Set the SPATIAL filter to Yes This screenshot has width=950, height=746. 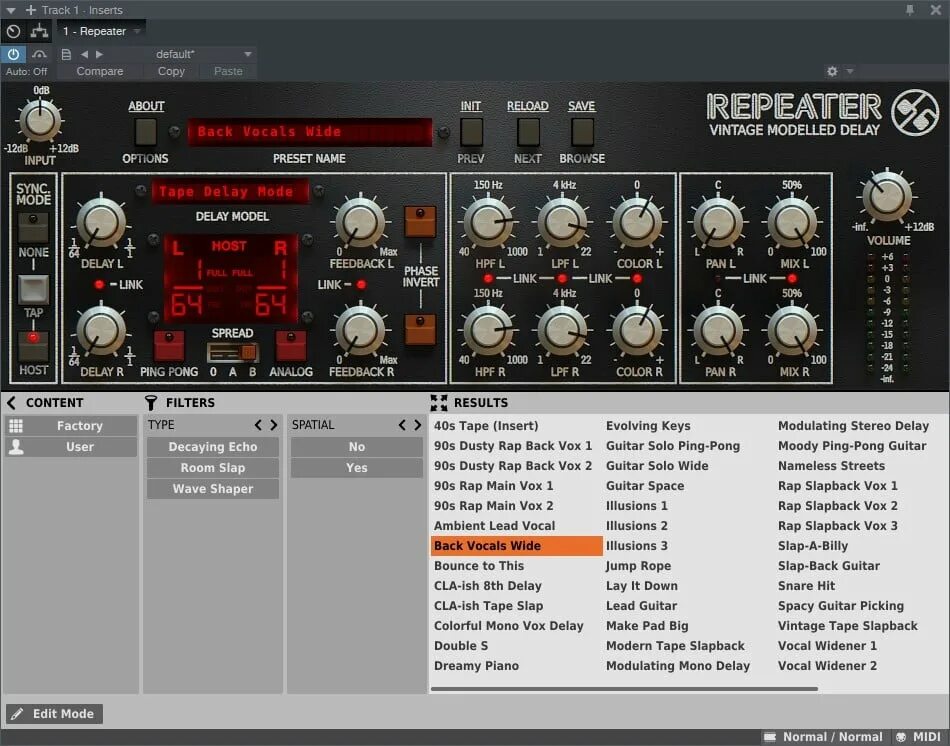[x=357, y=468]
